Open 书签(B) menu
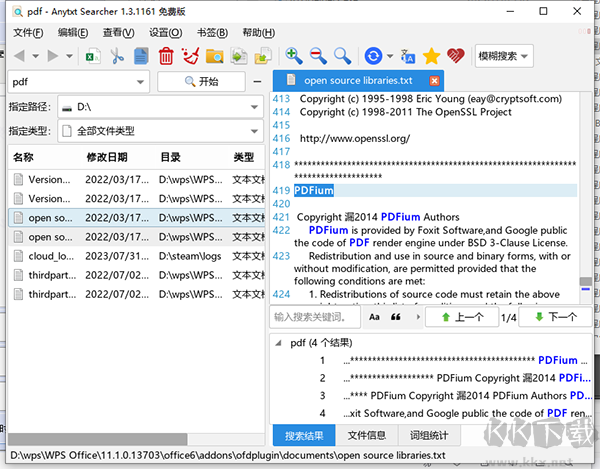 [x=212, y=33]
